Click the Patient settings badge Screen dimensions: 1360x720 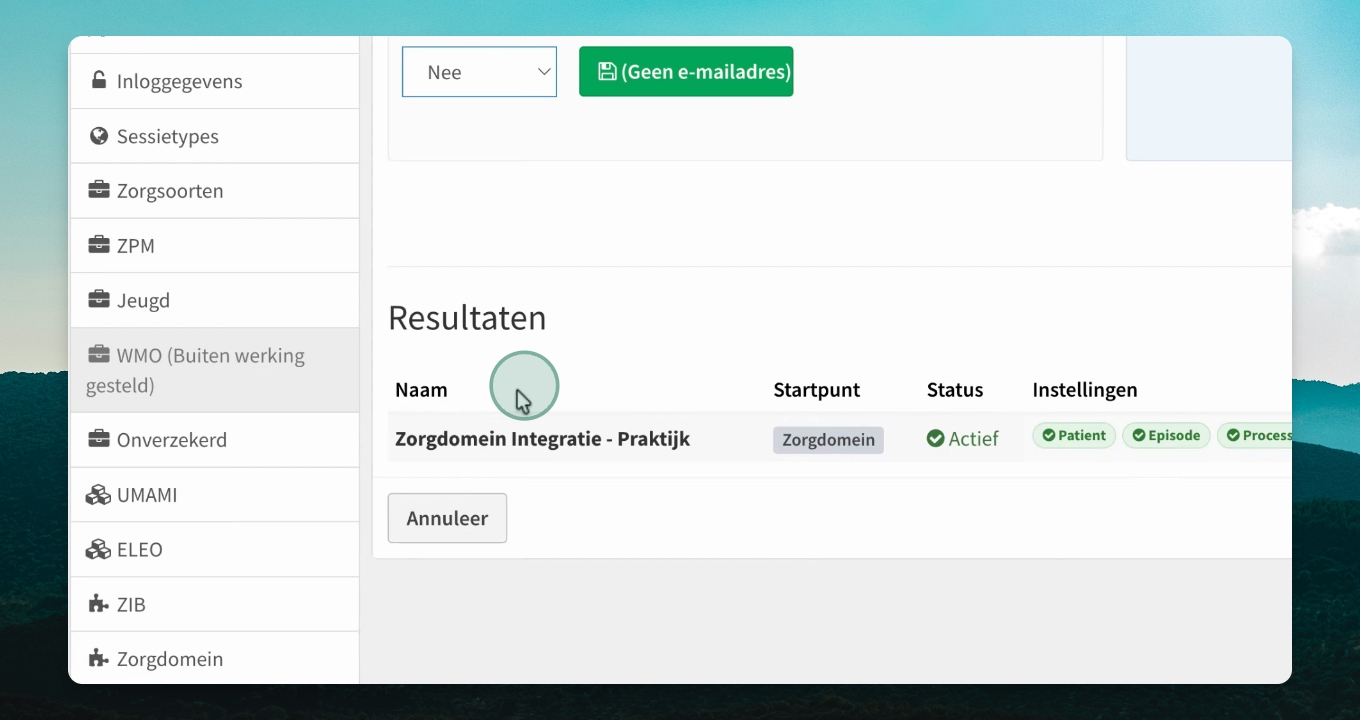[1074, 436]
